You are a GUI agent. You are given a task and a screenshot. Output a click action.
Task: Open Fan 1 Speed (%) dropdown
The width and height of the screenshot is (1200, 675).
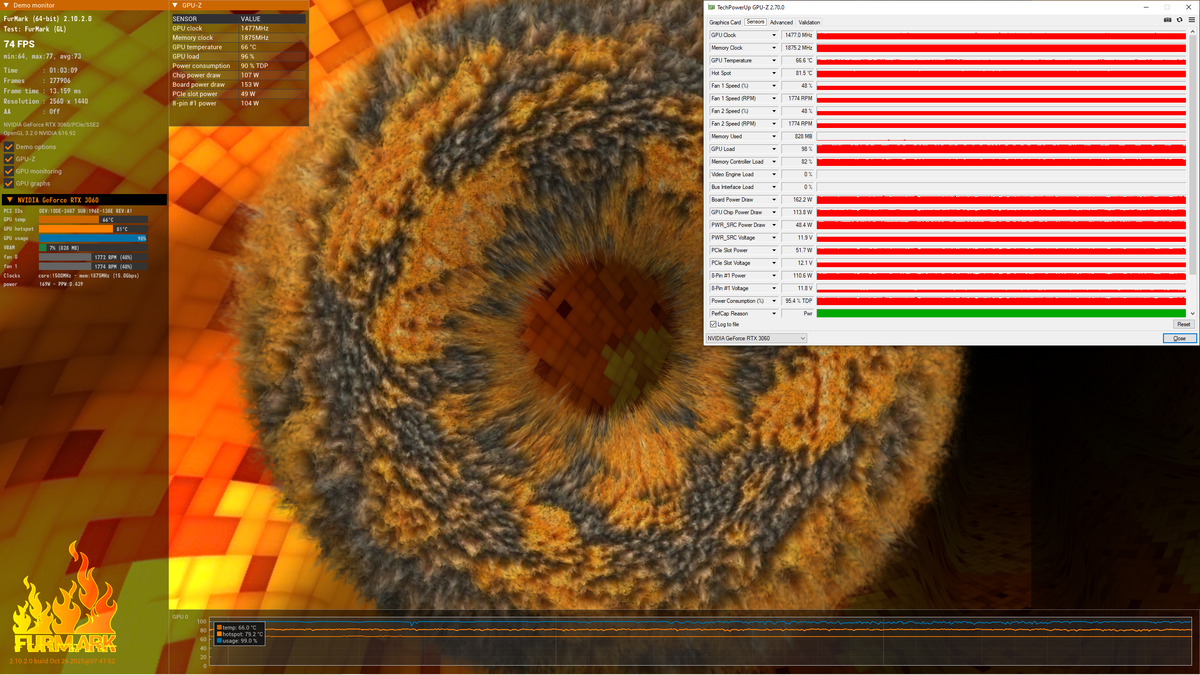pyautogui.click(x=773, y=86)
